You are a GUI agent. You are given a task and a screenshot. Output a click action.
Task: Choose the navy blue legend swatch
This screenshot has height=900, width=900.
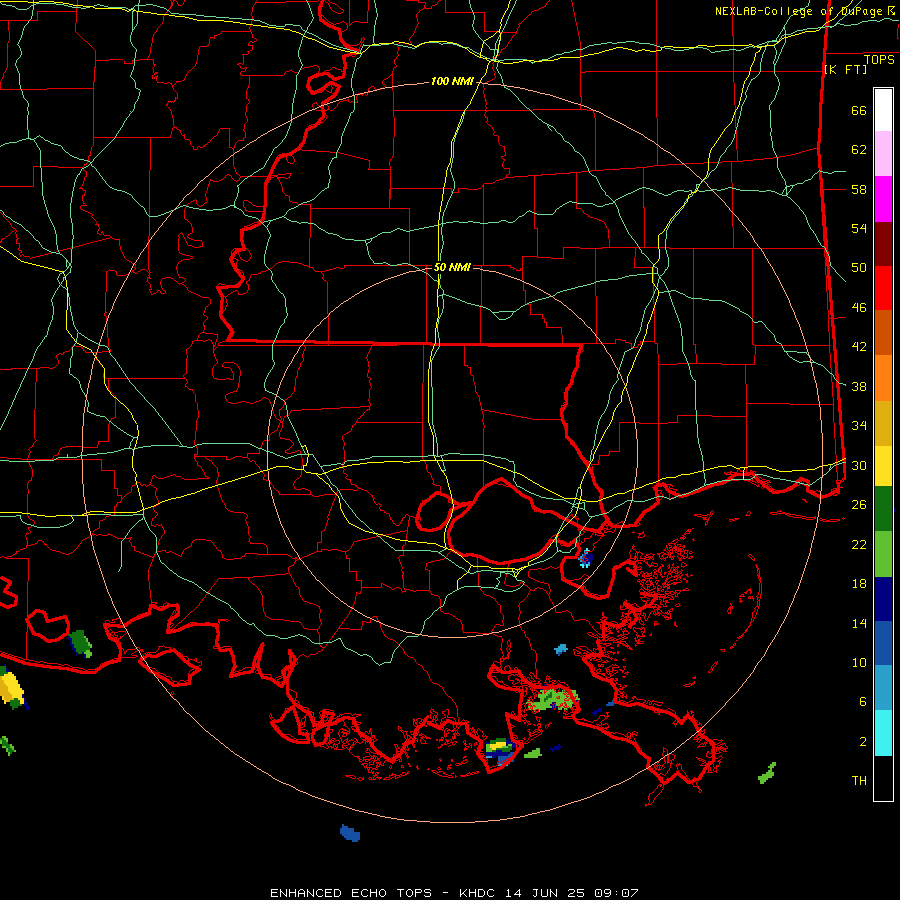pyautogui.click(x=883, y=599)
